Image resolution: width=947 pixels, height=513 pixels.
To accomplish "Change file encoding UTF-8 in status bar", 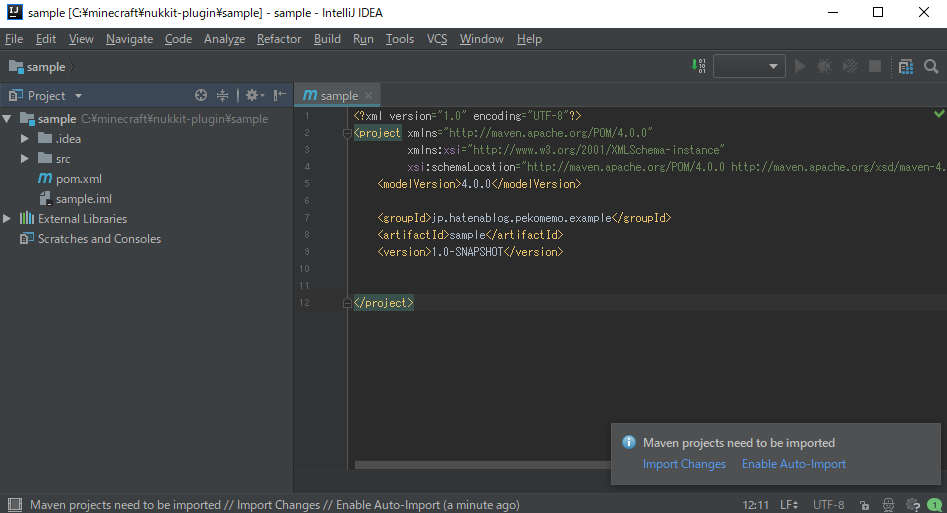I will click(829, 505).
